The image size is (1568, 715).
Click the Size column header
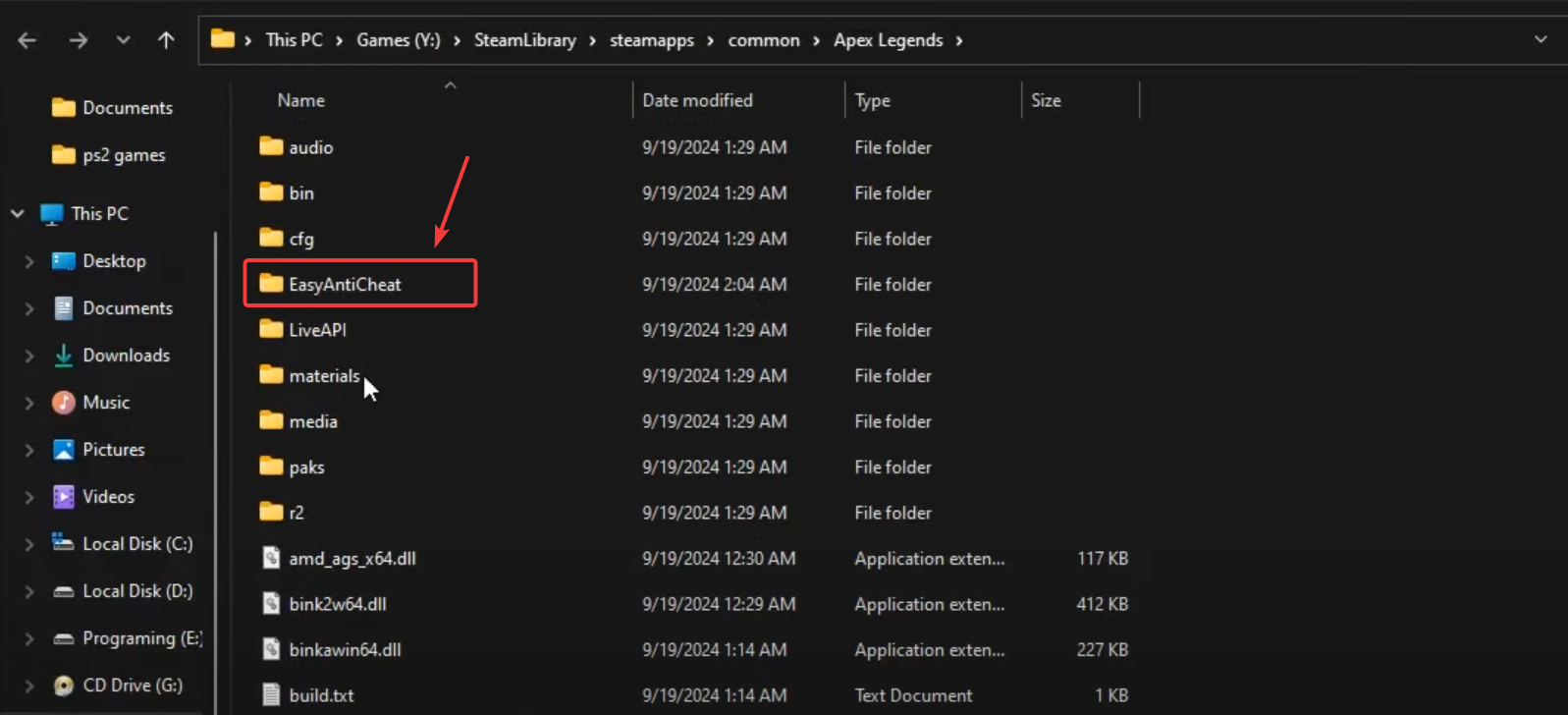1046,100
